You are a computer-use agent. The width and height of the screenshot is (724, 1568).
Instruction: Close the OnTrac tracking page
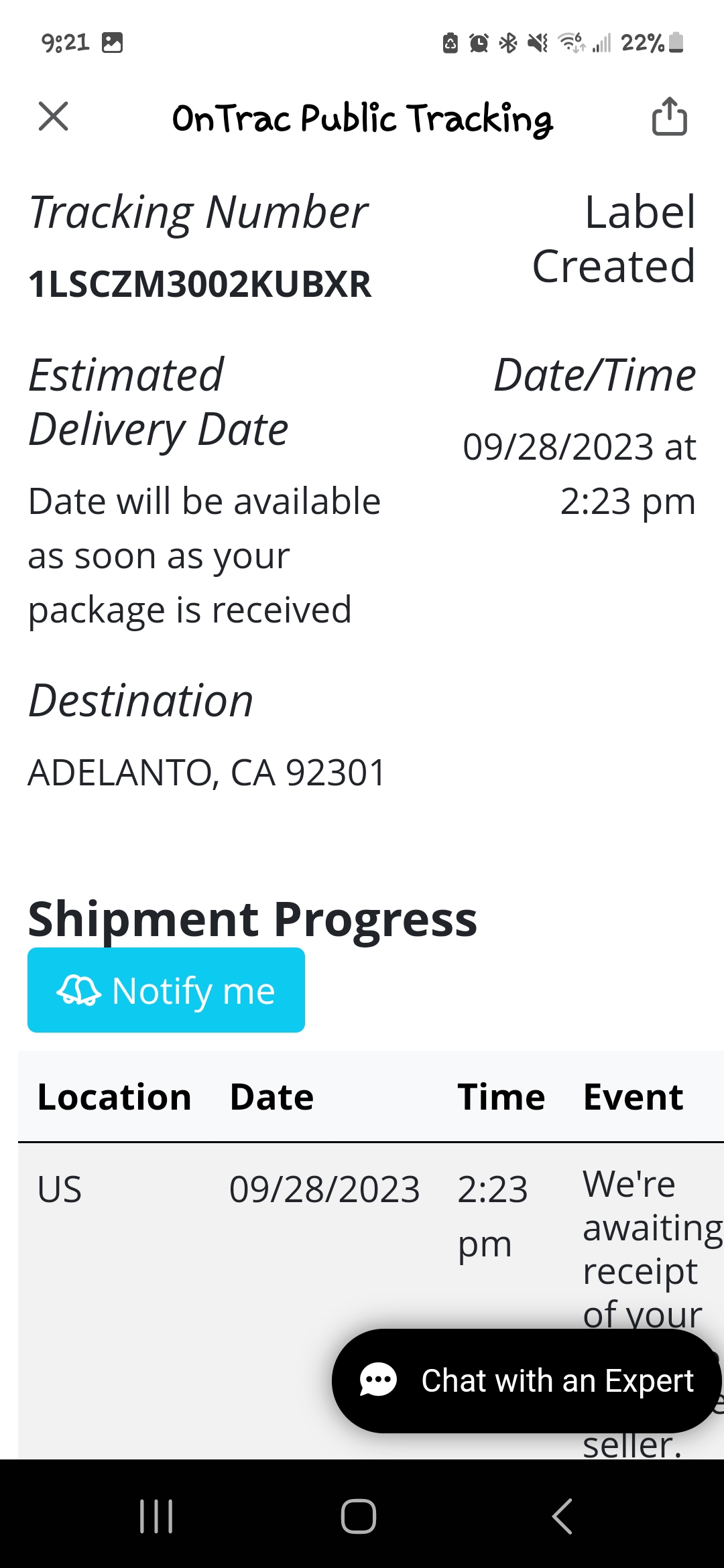[x=54, y=117]
